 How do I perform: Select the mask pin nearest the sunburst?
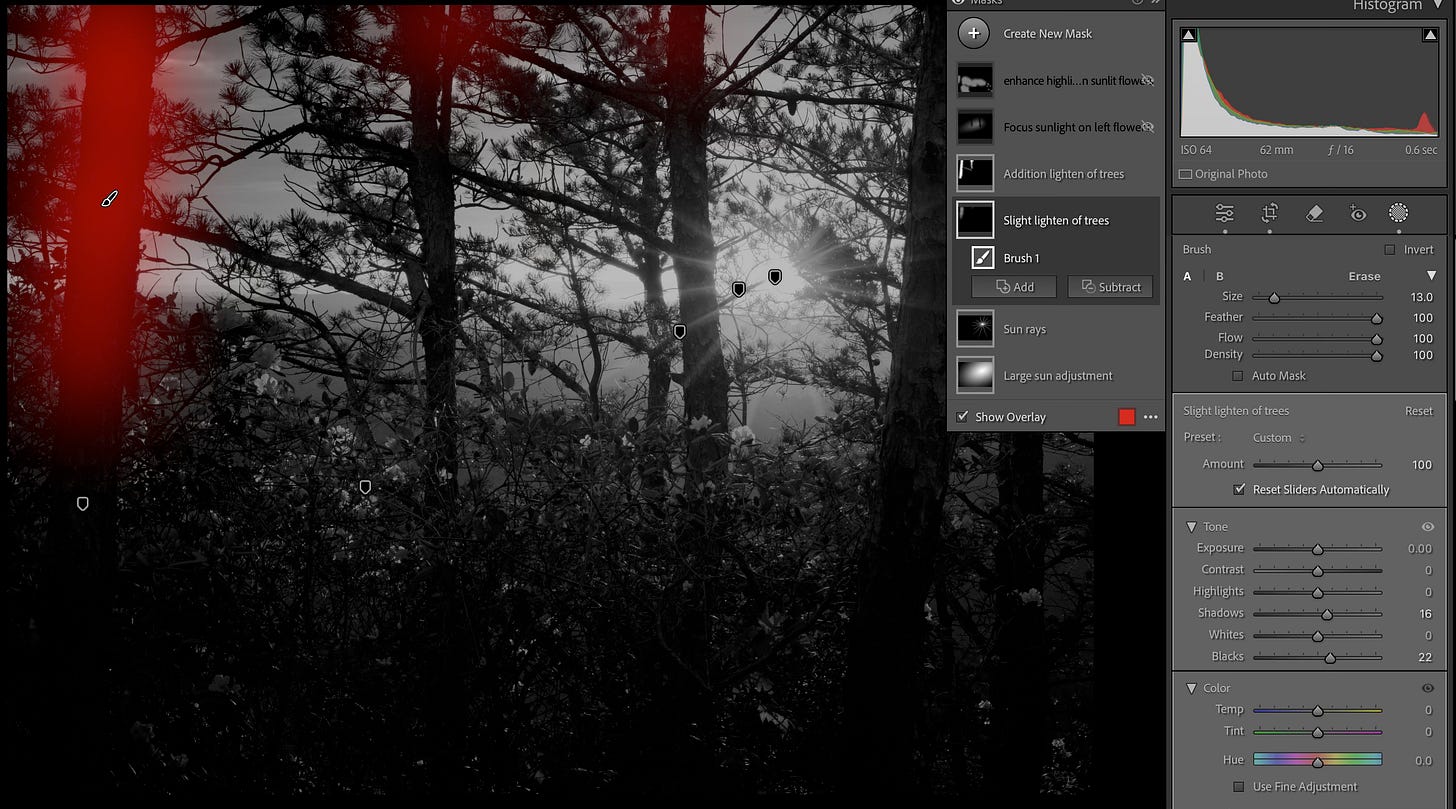point(775,276)
